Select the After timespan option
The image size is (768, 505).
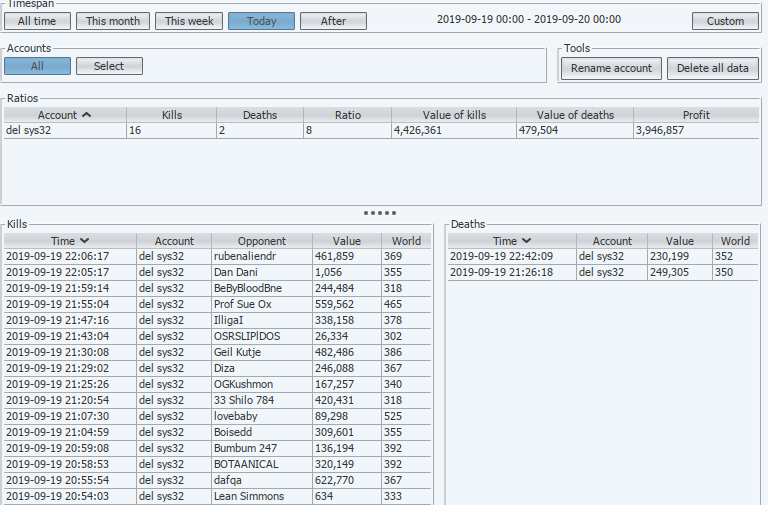tap(333, 21)
